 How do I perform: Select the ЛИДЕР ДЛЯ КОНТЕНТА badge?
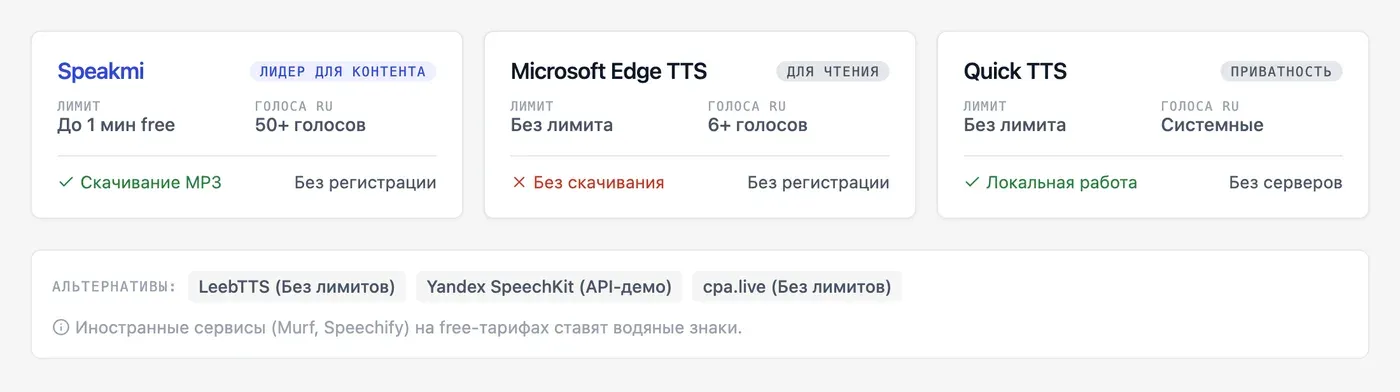tap(343, 72)
